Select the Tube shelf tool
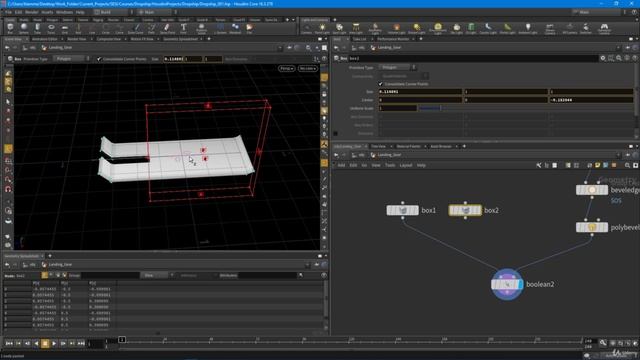This screenshot has width=640, height=360. pos(37,29)
